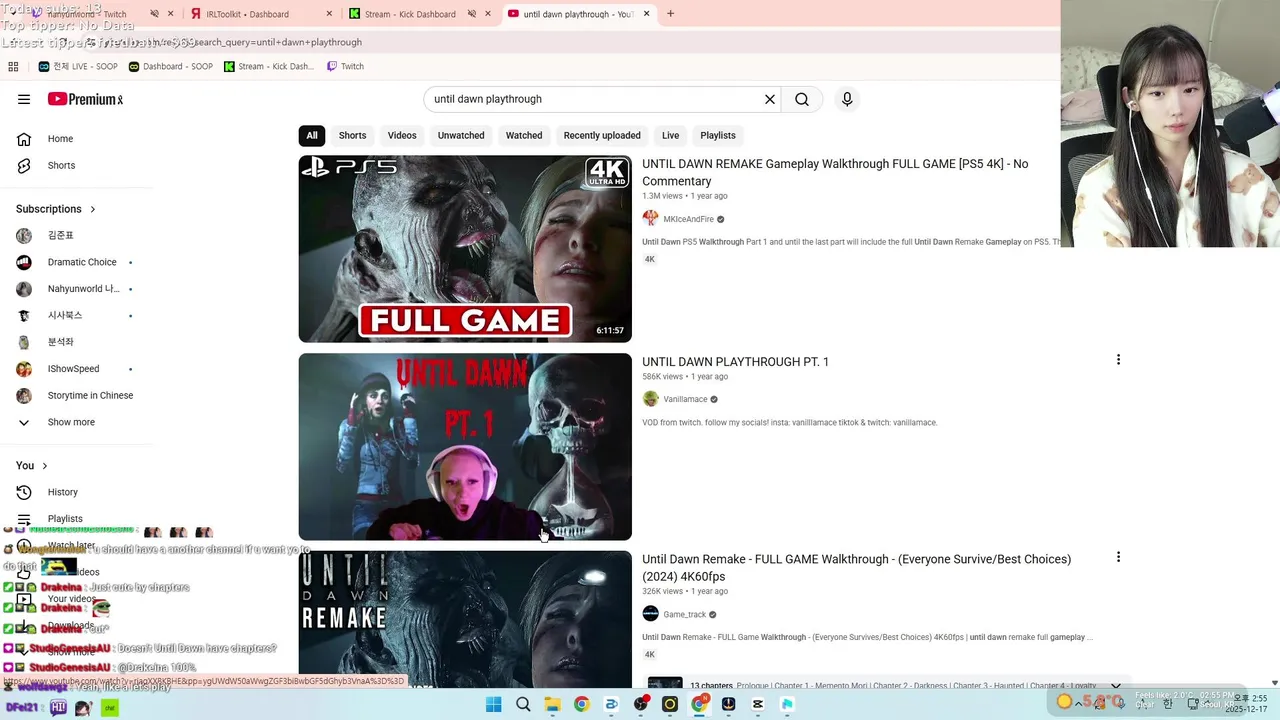This screenshot has height=720, width=1280.
Task: Open the Stream - Kick Dash bookmark
Action: (x=268, y=66)
